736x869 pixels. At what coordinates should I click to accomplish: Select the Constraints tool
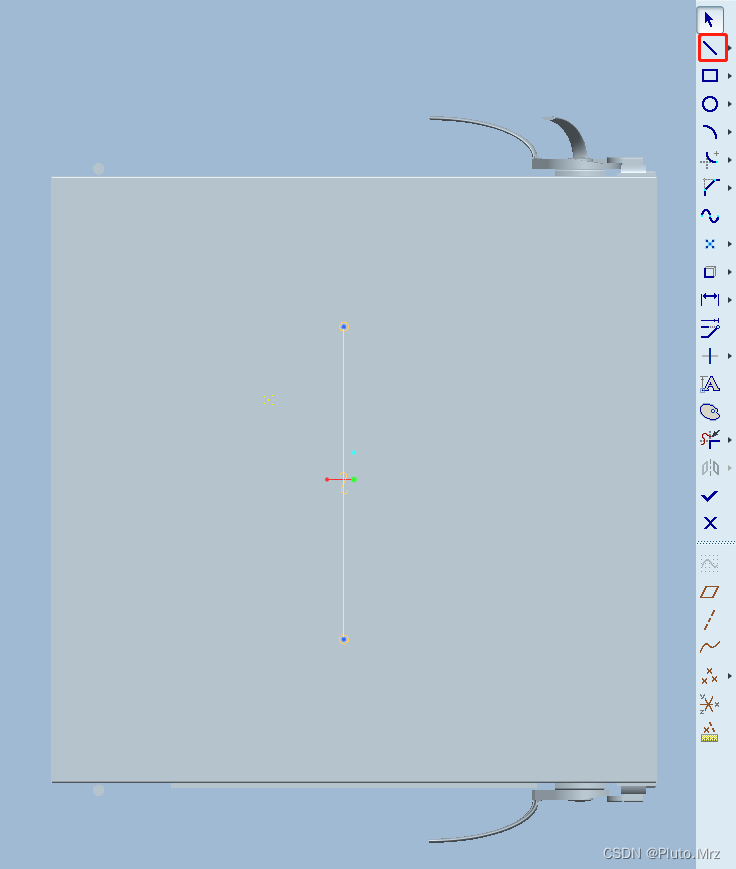[x=710, y=356]
